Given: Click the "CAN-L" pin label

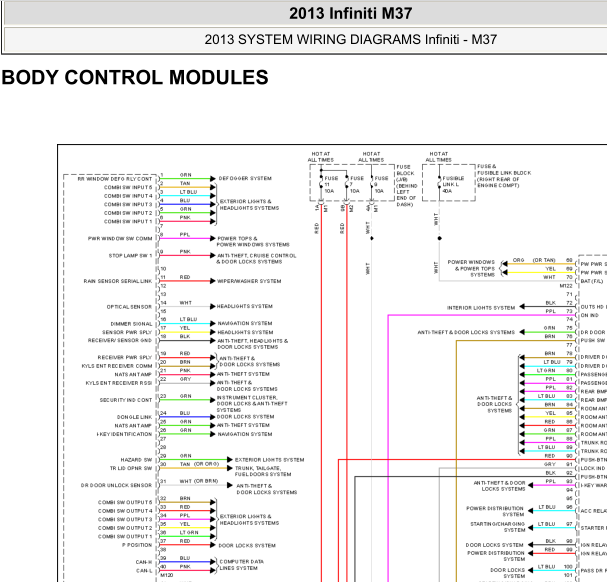Looking at the screenshot, I should (x=144, y=570).
